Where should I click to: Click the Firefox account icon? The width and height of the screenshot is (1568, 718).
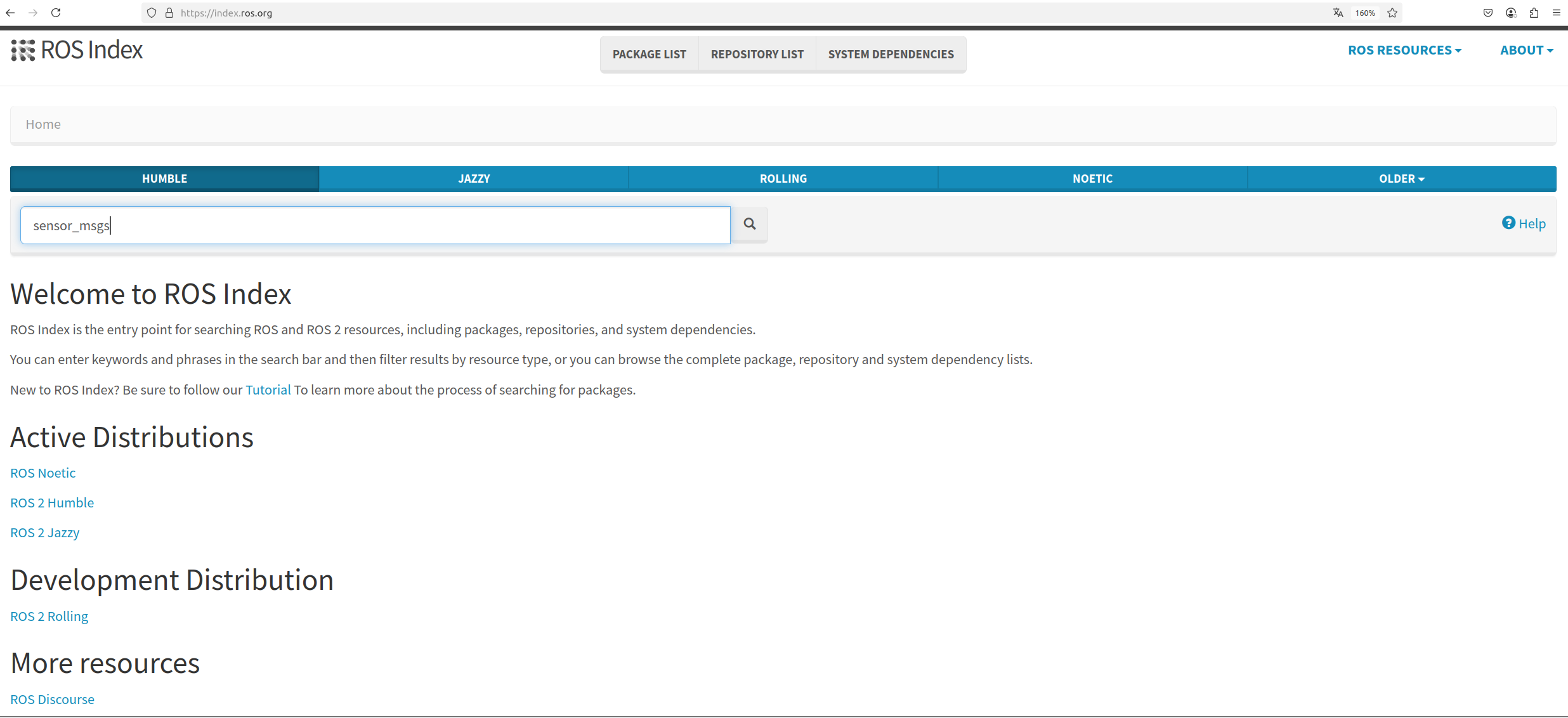(1511, 13)
